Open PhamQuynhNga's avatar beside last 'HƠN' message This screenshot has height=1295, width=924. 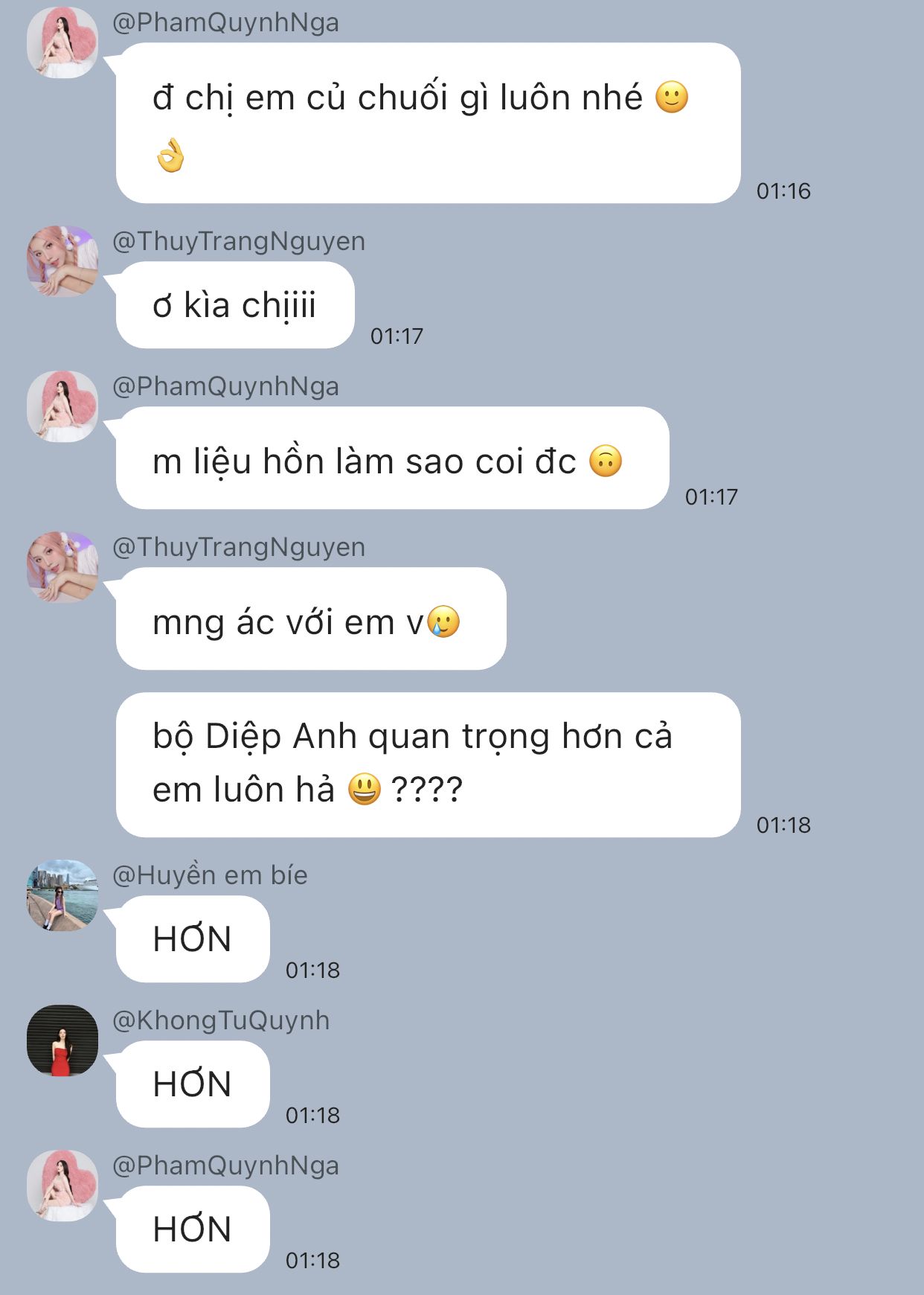point(62,1186)
